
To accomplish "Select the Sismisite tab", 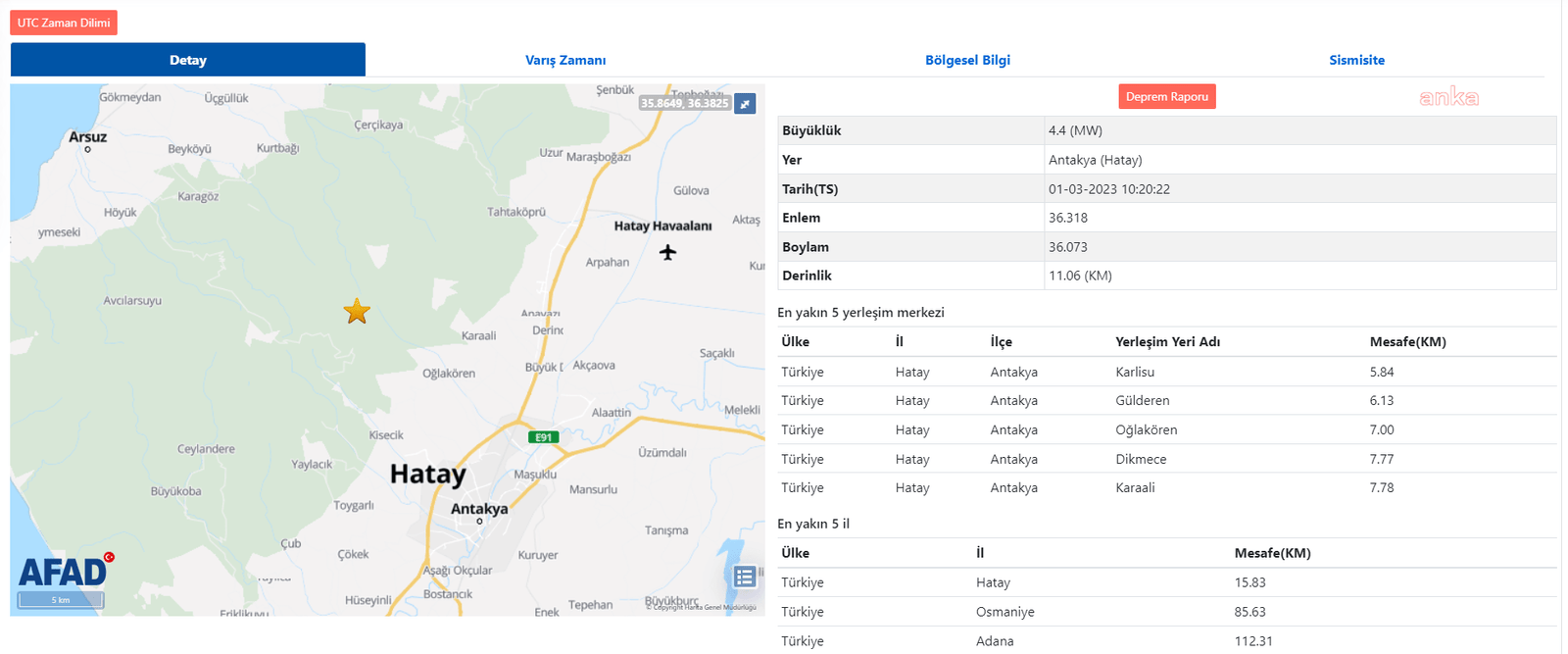I will (x=1356, y=60).
